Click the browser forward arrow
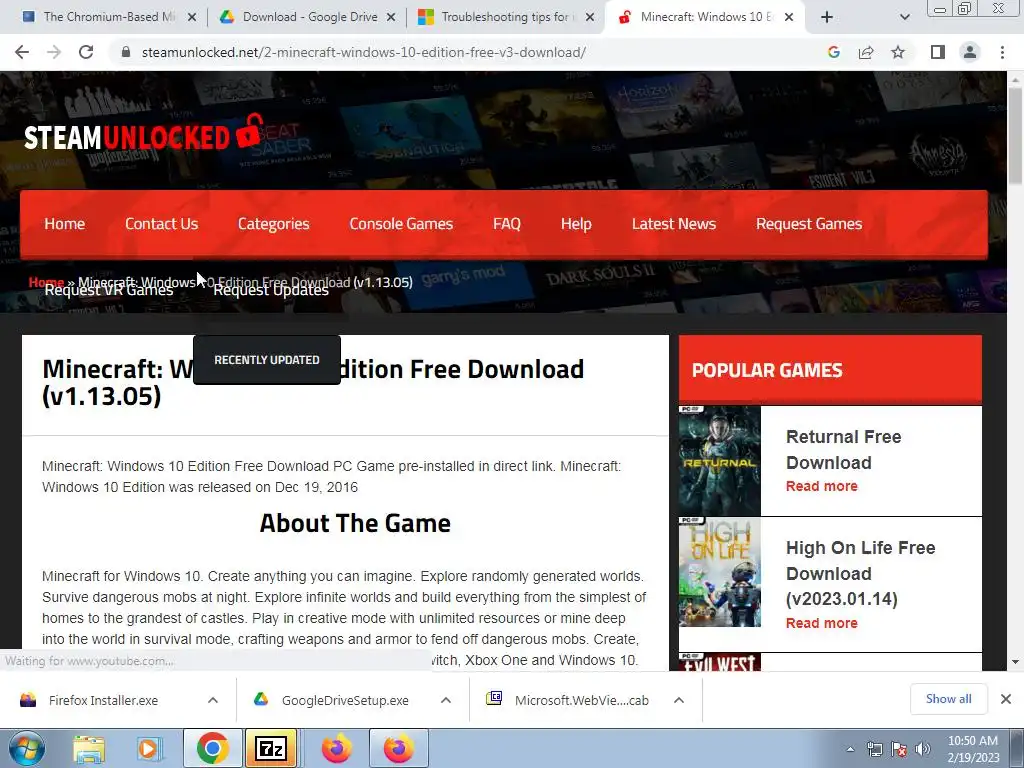 [x=54, y=52]
